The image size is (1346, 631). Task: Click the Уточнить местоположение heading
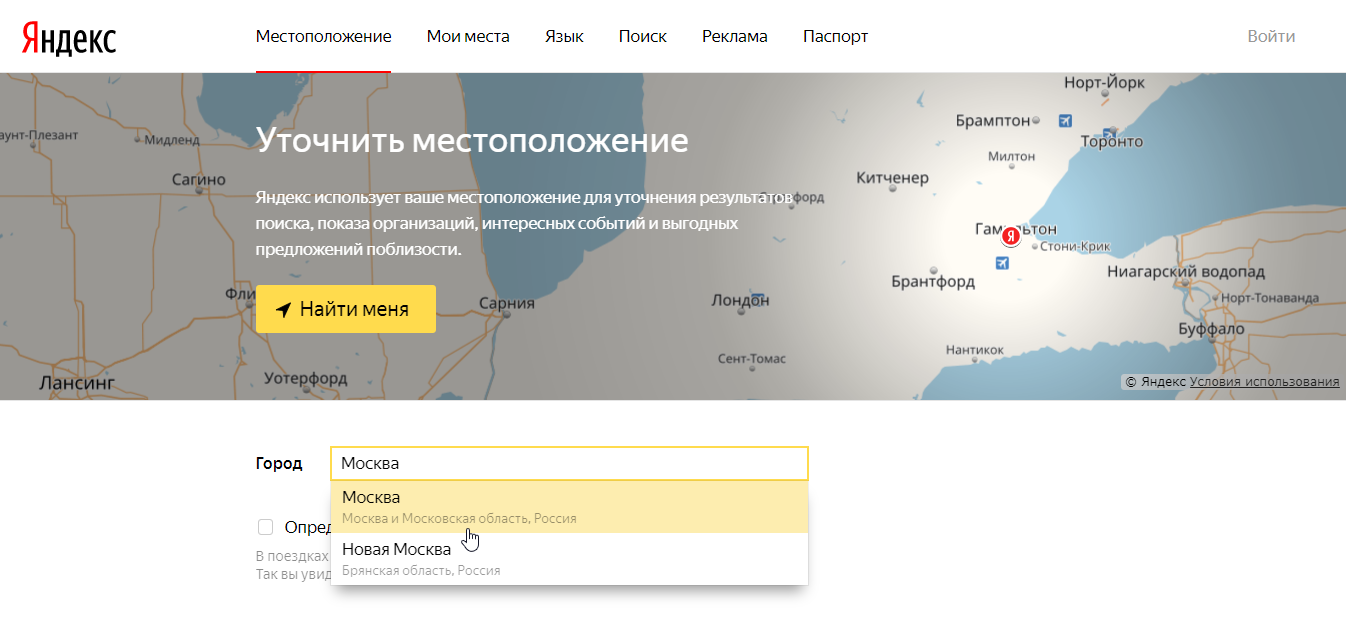472,140
